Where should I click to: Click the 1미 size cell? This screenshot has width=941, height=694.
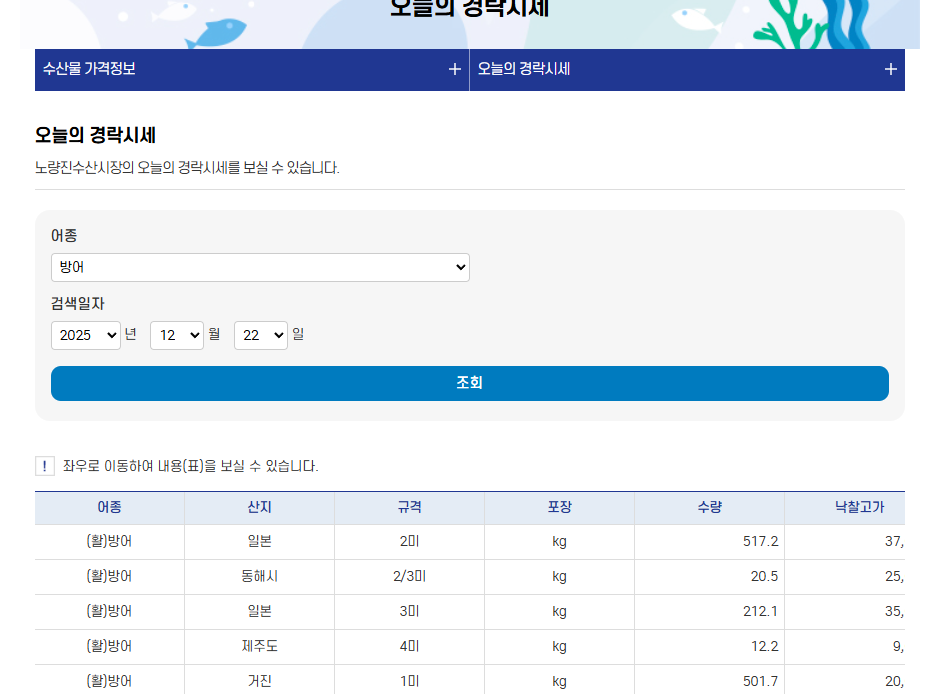click(x=409, y=681)
